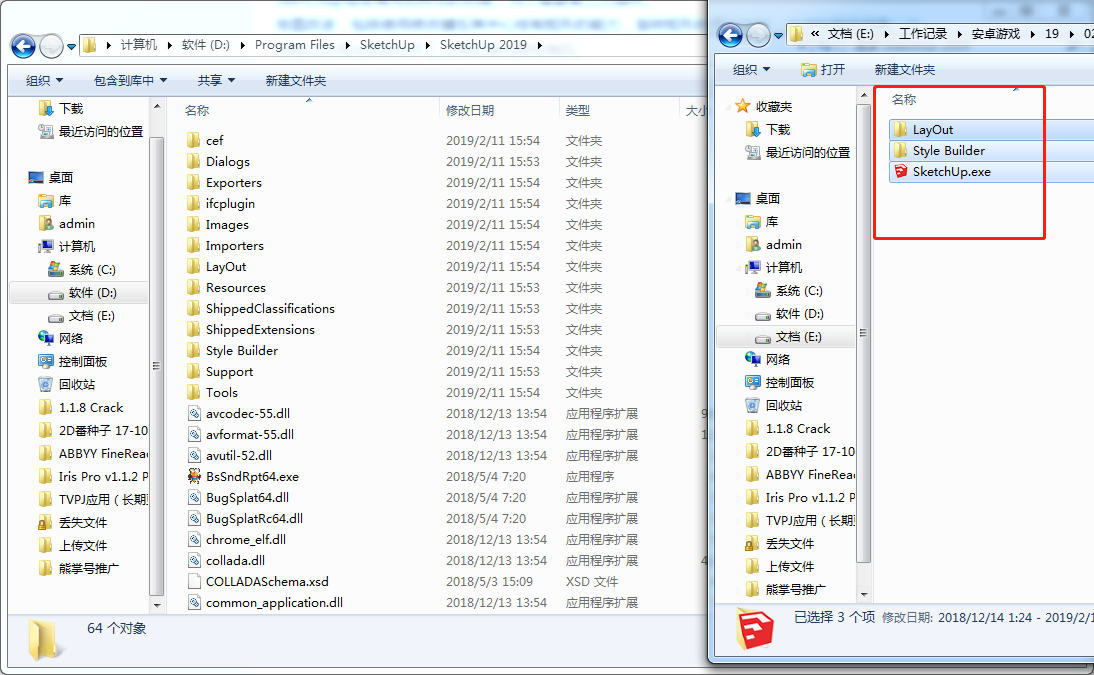Screen dimensions: 1094x675
Task: Open the 组织 dropdown in the left window
Action: click(x=44, y=80)
